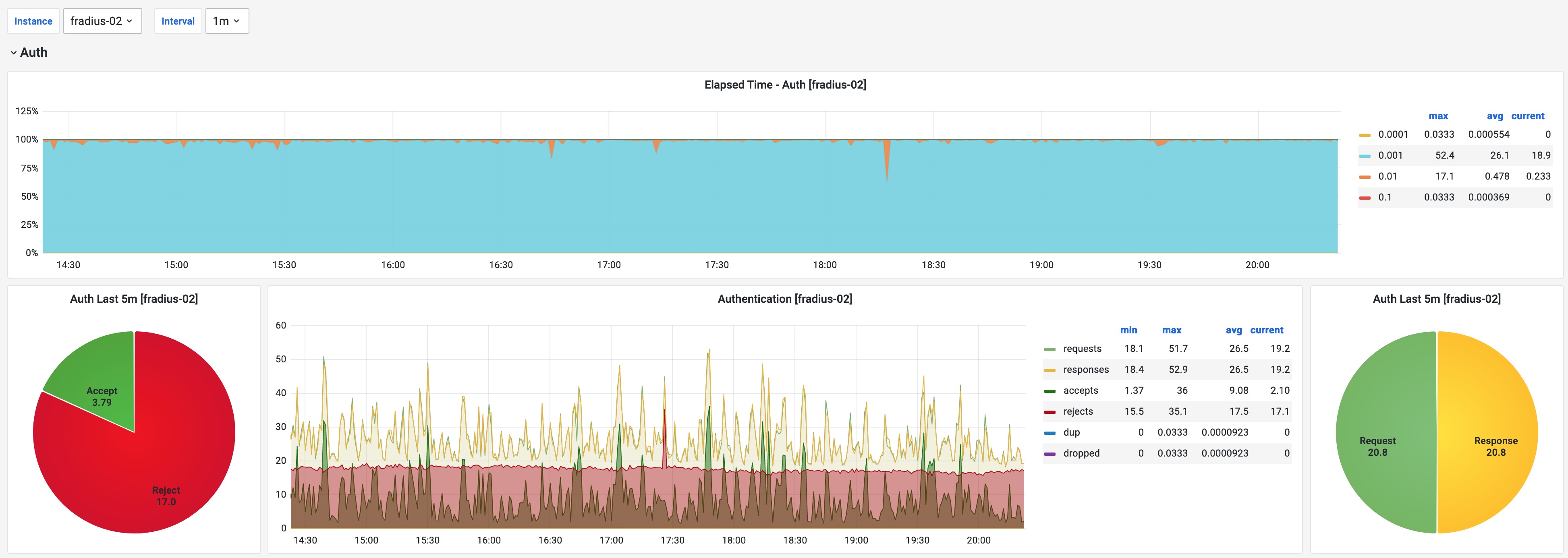
Task: Click the 0.001 legend color swatch
Action: pyautogui.click(x=1365, y=156)
